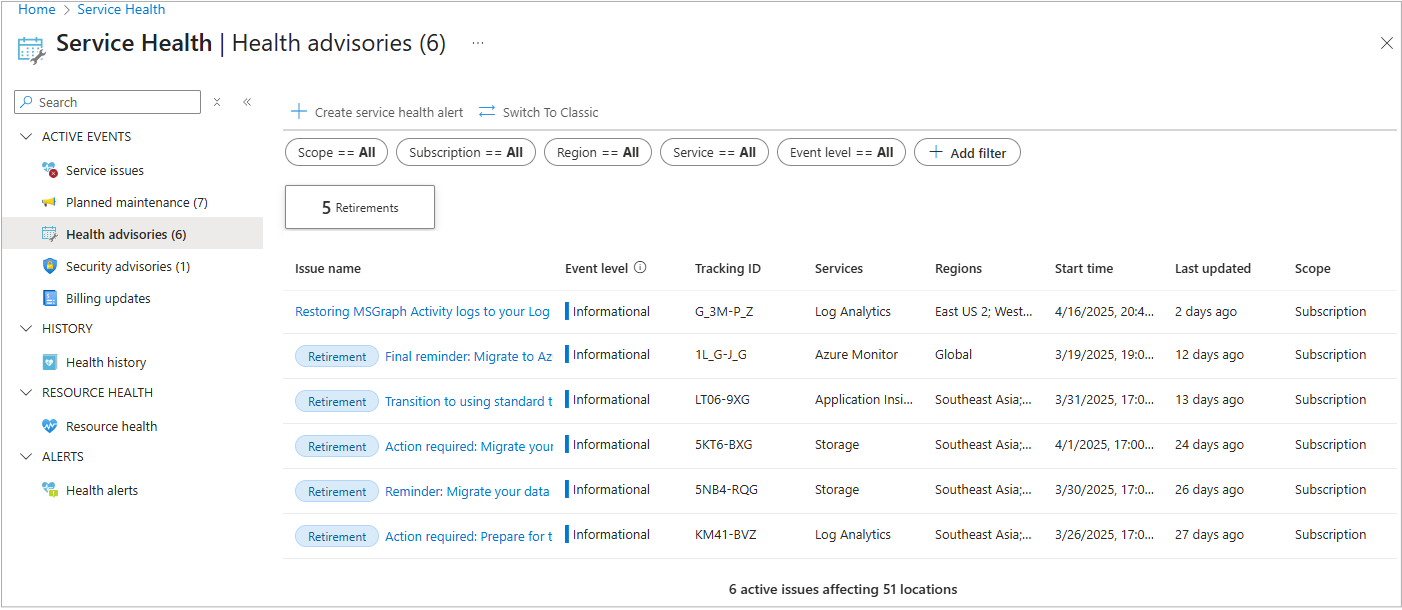Open Restoring MSGraph Activity logs issue

tap(422, 311)
